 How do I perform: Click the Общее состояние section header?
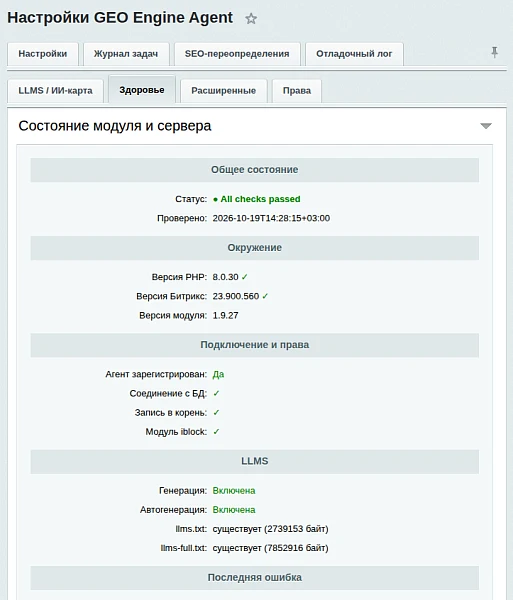pyautogui.click(x=255, y=170)
